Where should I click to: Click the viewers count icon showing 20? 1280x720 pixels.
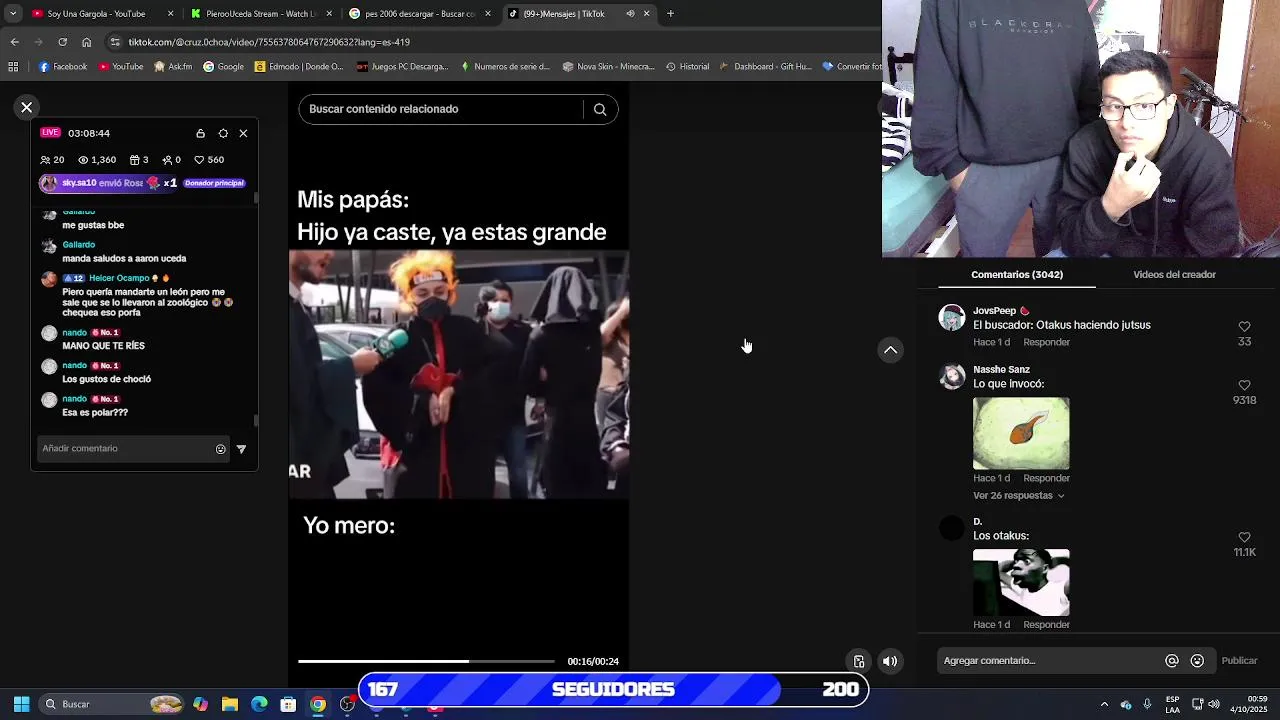pos(46,160)
